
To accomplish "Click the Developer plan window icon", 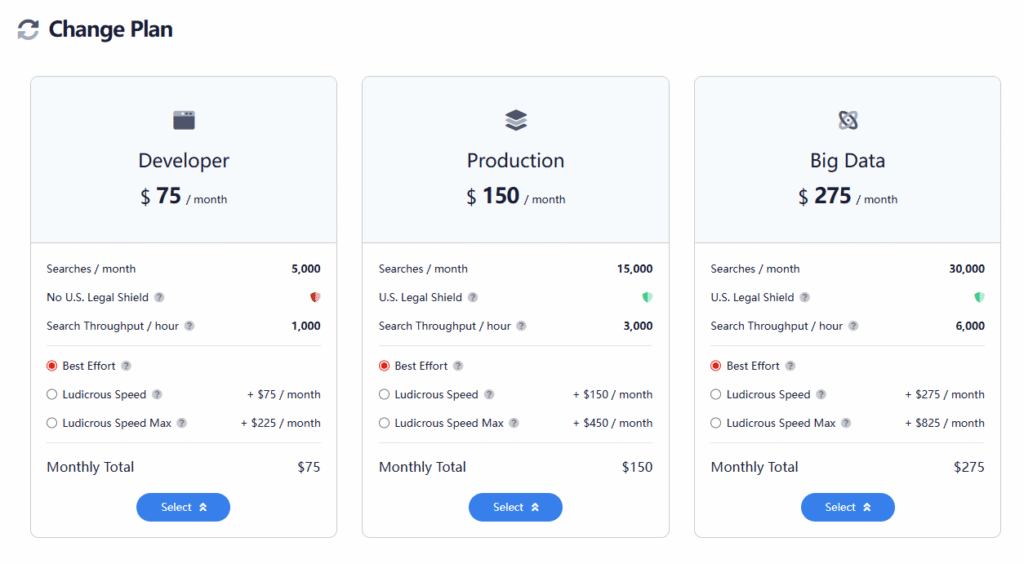I will [x=184, y=121].
